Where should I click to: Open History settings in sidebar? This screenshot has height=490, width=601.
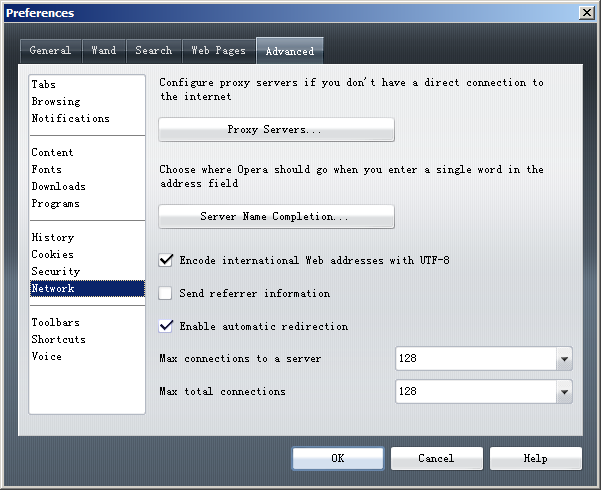pyautogui.click(x=87, y=237)
